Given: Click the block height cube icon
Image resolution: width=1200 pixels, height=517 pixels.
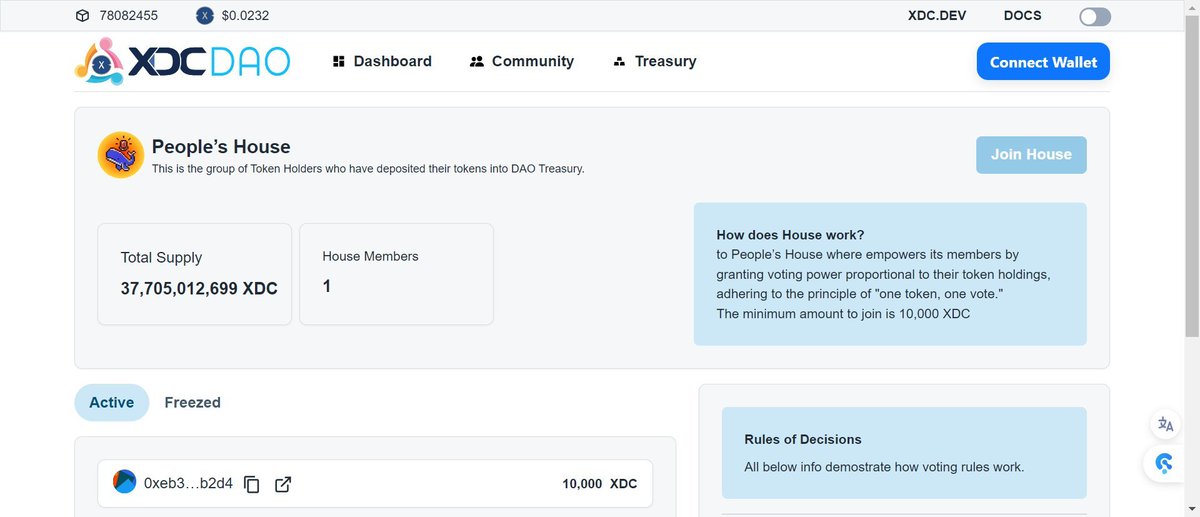Looking at the screenshot, I should pyautogui.click(x=82, y=16).
